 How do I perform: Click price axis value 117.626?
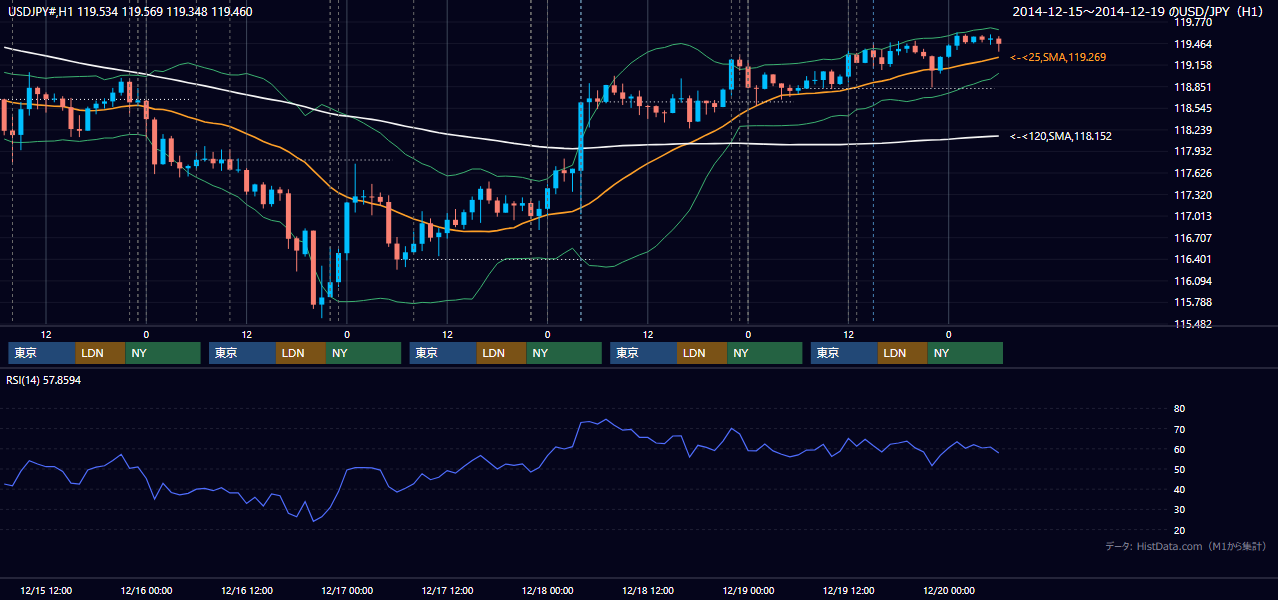tap(1193, 173)
